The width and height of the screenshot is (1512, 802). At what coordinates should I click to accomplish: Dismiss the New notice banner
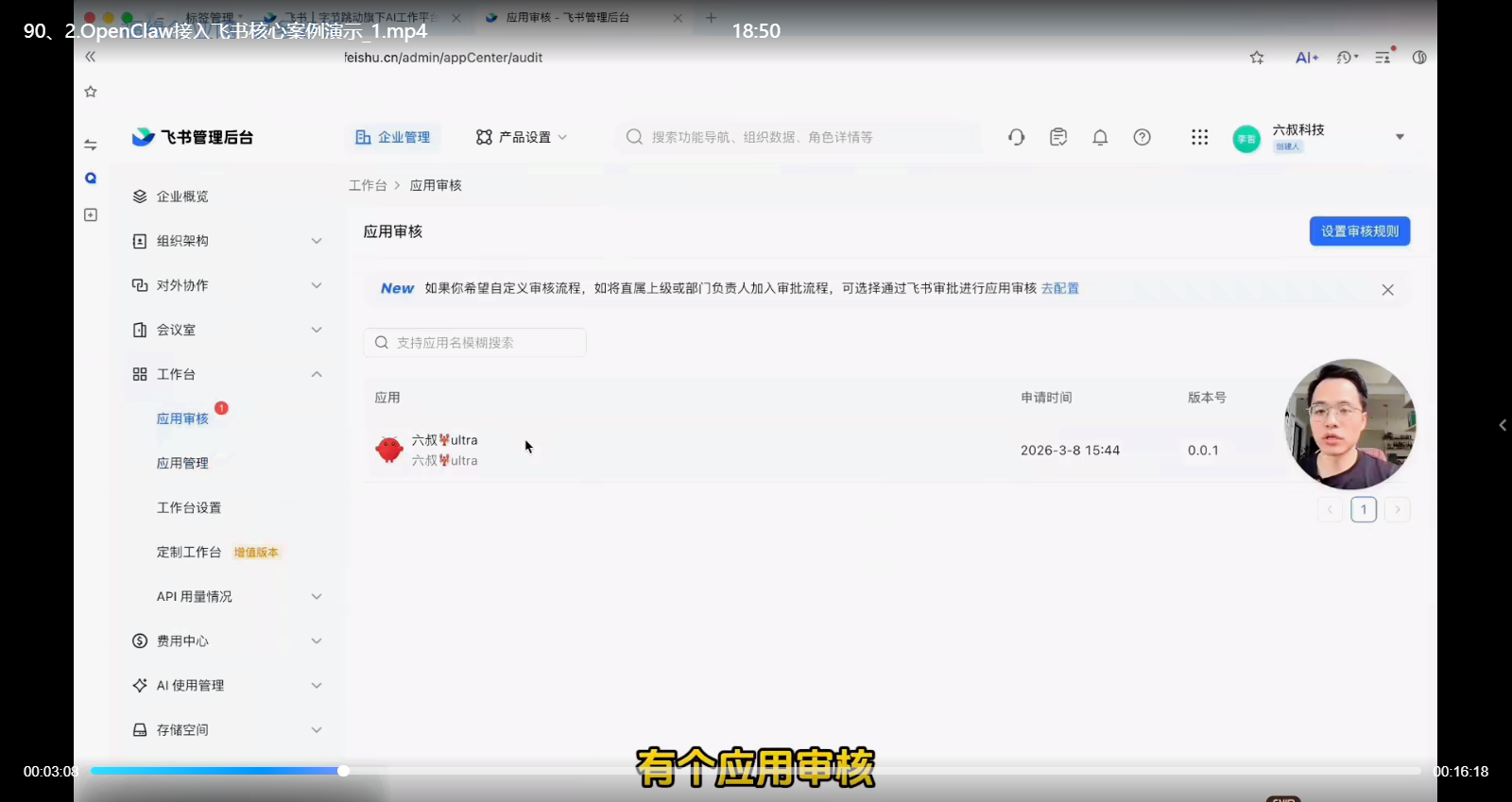pos(1387,290)
